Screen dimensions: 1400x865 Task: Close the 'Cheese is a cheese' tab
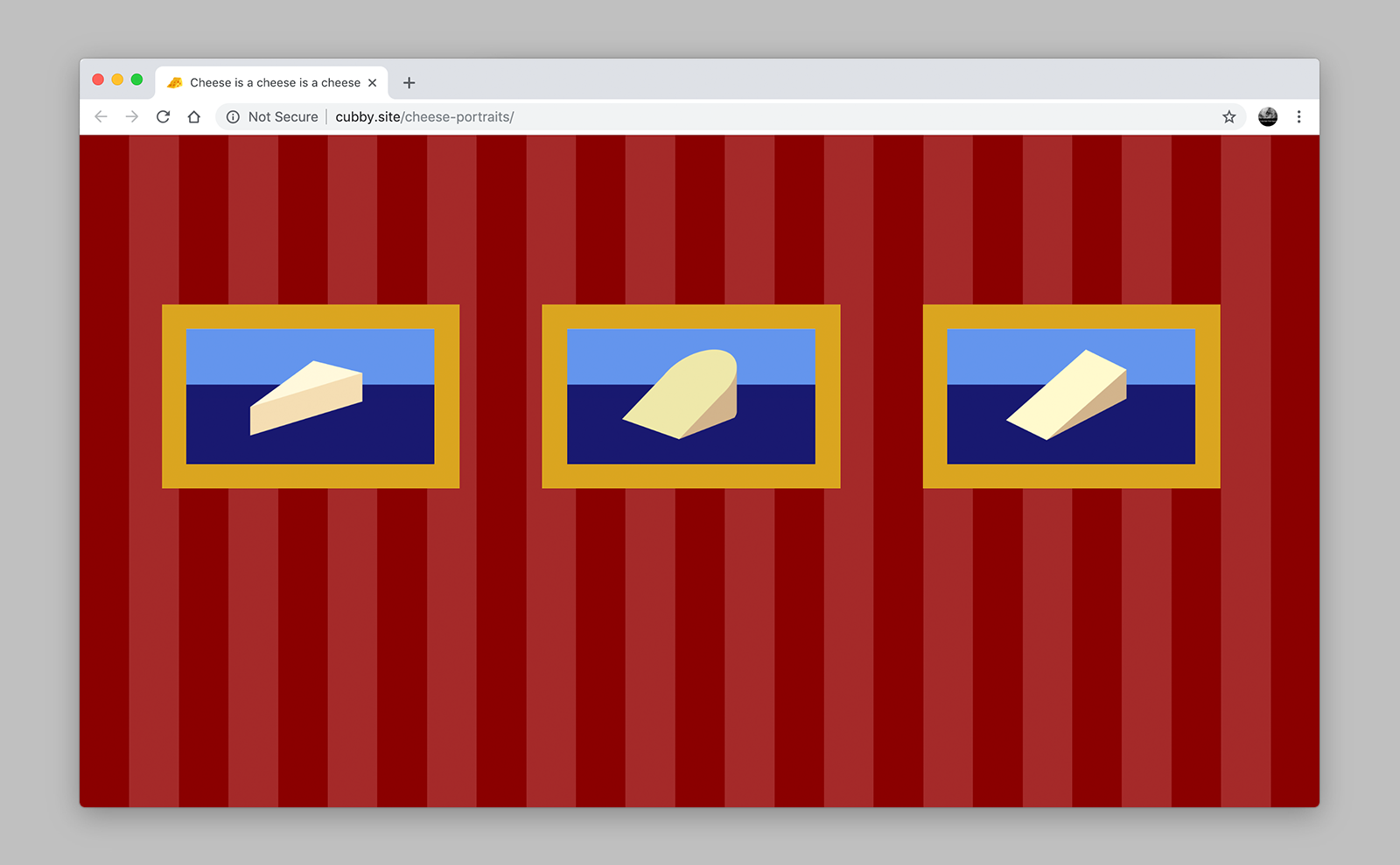click(373, 83)
